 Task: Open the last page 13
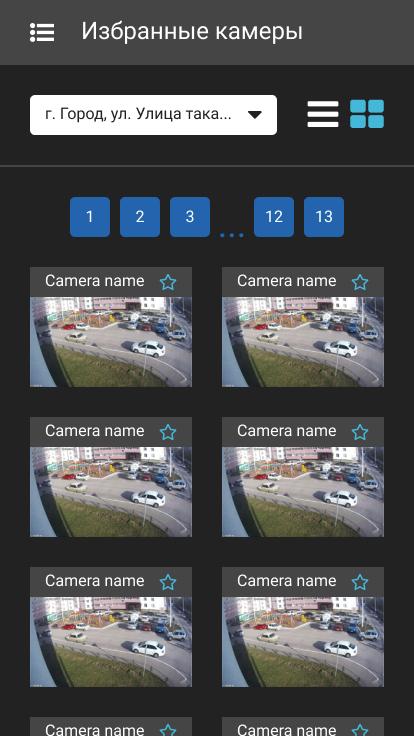point(324,217)
